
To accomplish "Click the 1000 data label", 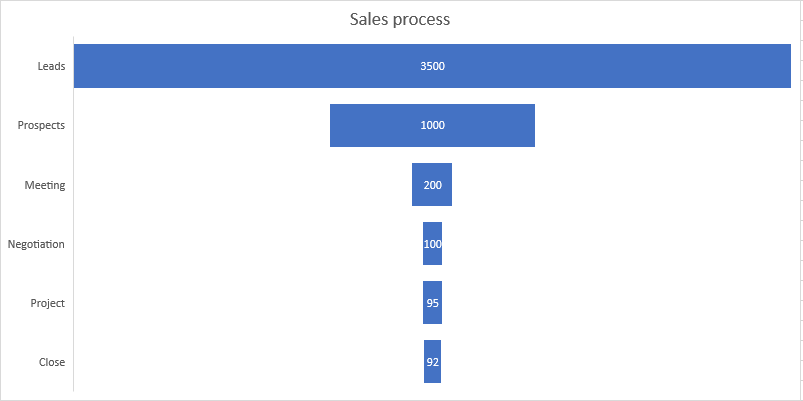I will tap(432, 125).
